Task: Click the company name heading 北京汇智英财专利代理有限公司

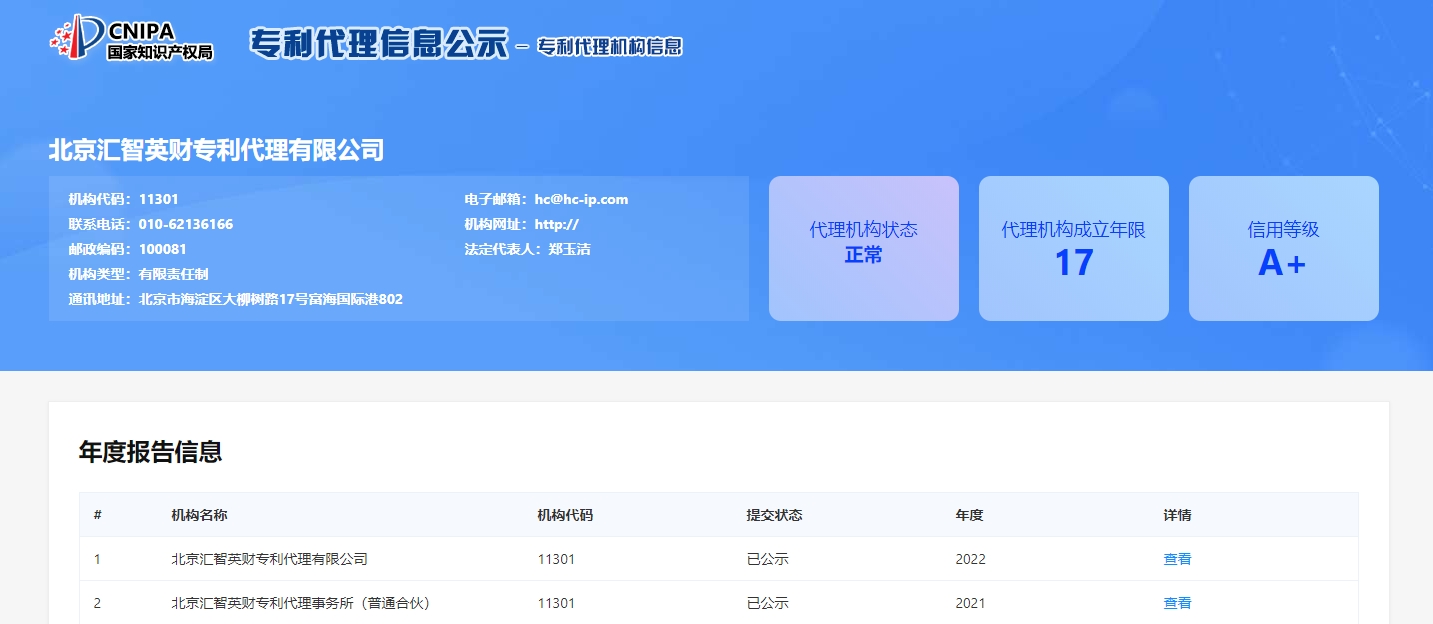Action: (x=216, y=151)
